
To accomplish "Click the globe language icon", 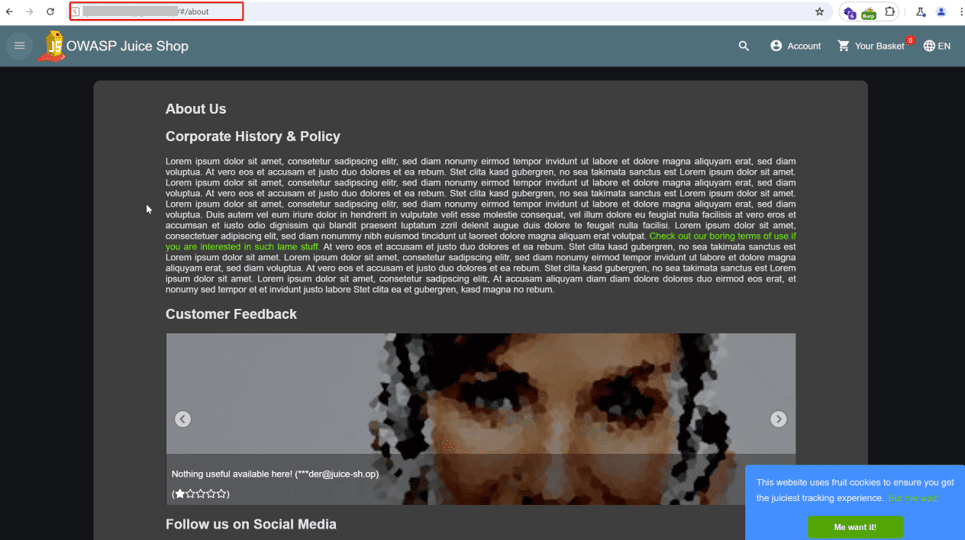I will (x=929, y=46).
